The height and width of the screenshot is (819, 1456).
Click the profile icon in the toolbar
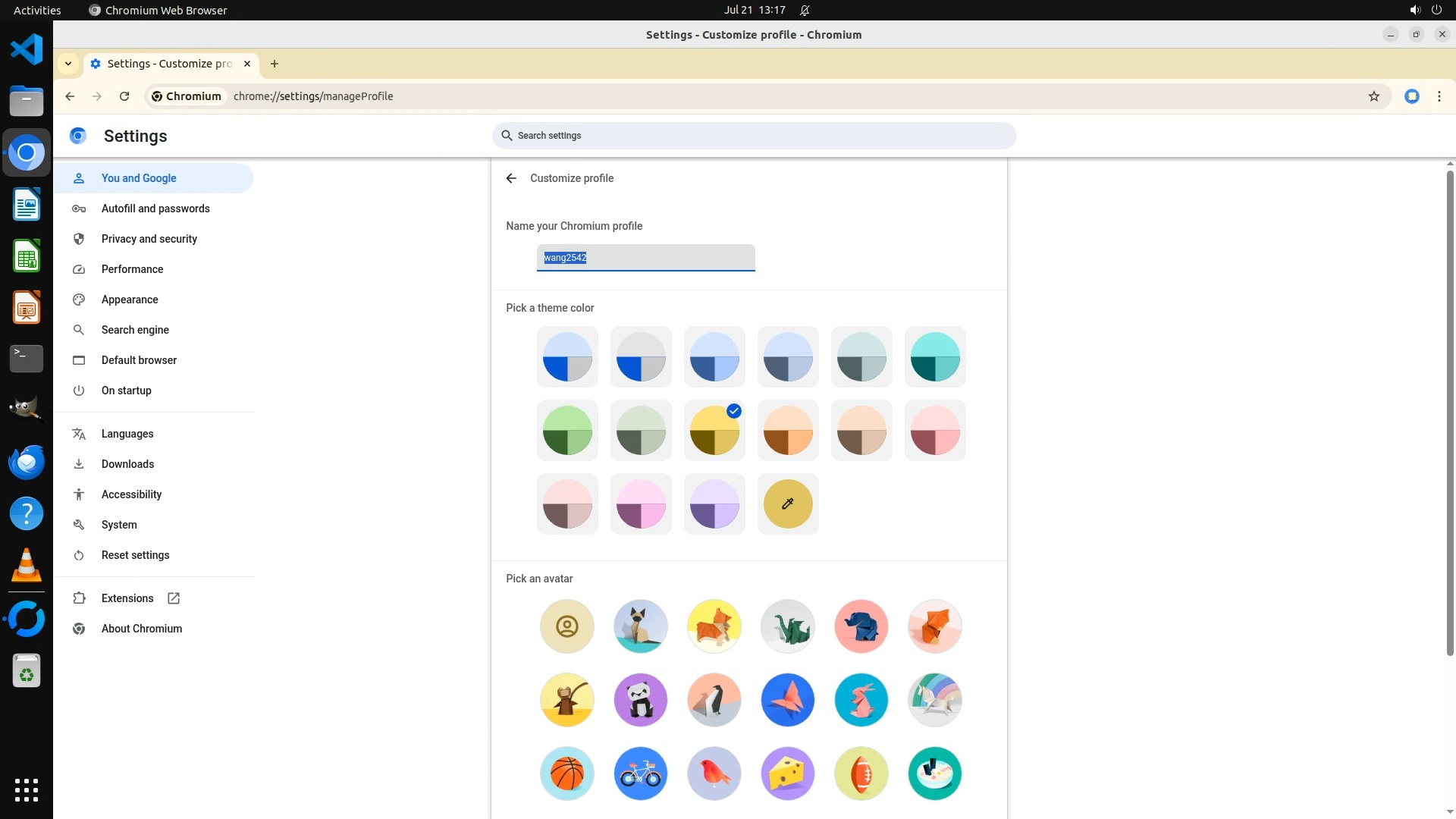1411,96
